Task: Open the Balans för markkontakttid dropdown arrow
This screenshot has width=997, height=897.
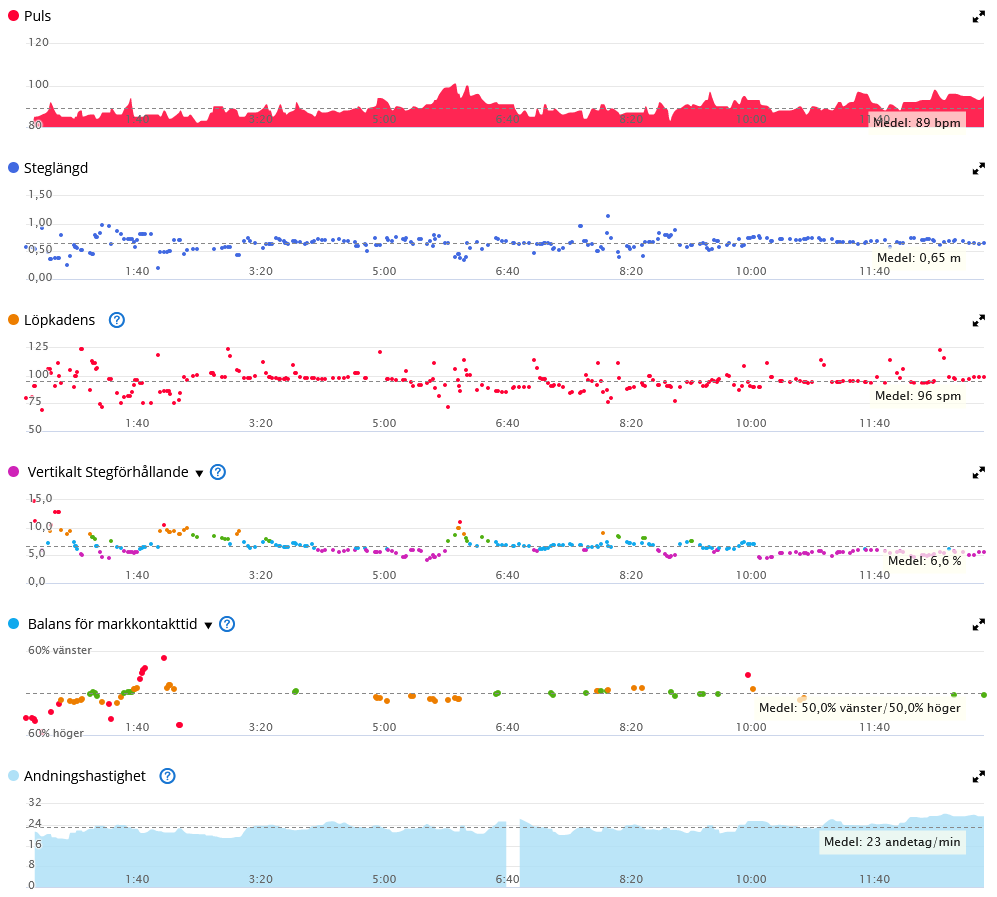Action: [x=208, y=625]
